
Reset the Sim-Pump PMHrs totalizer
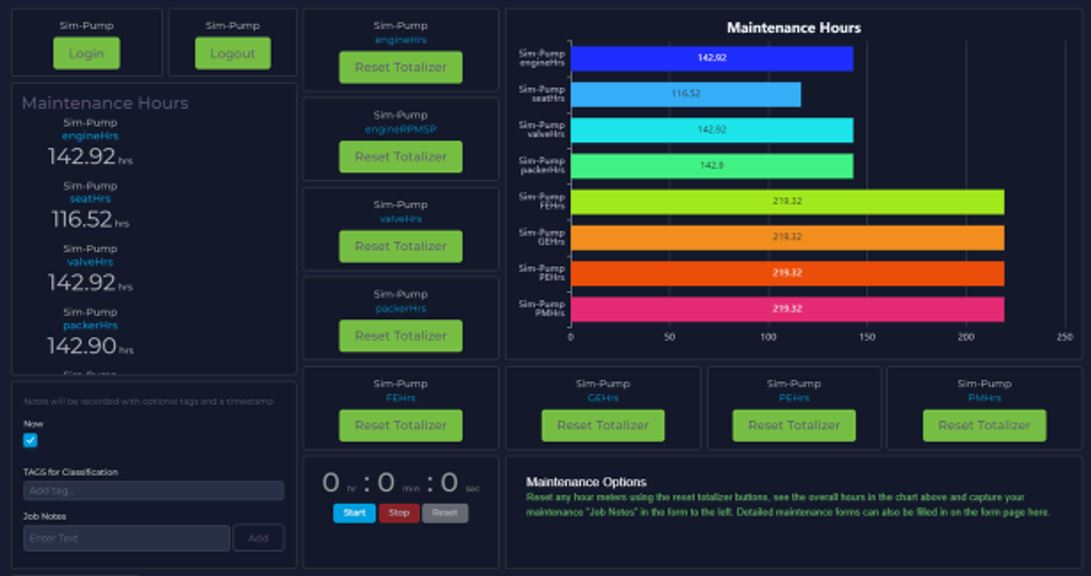[984, 425]
